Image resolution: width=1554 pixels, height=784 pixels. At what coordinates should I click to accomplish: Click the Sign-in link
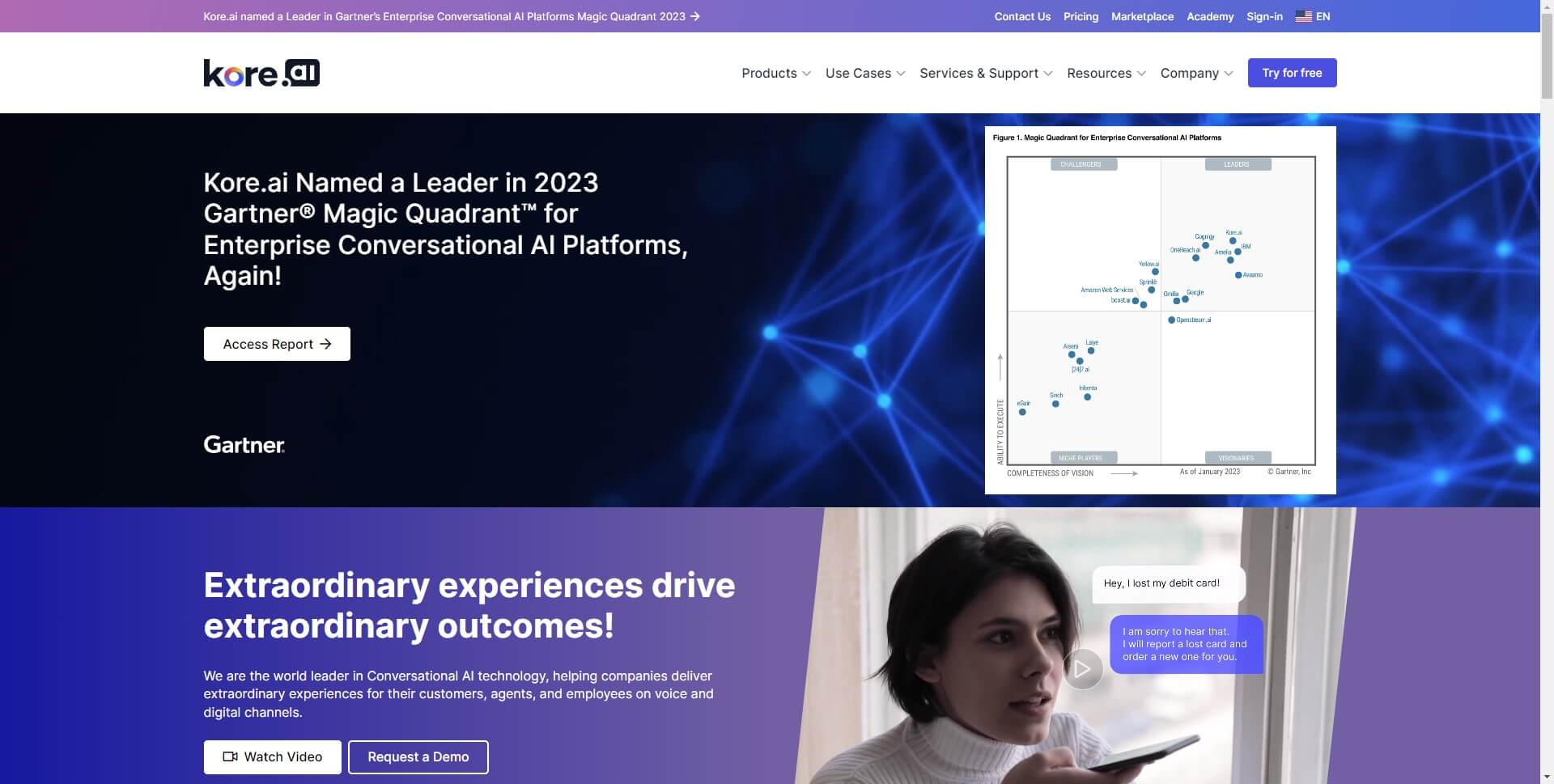1264,16
